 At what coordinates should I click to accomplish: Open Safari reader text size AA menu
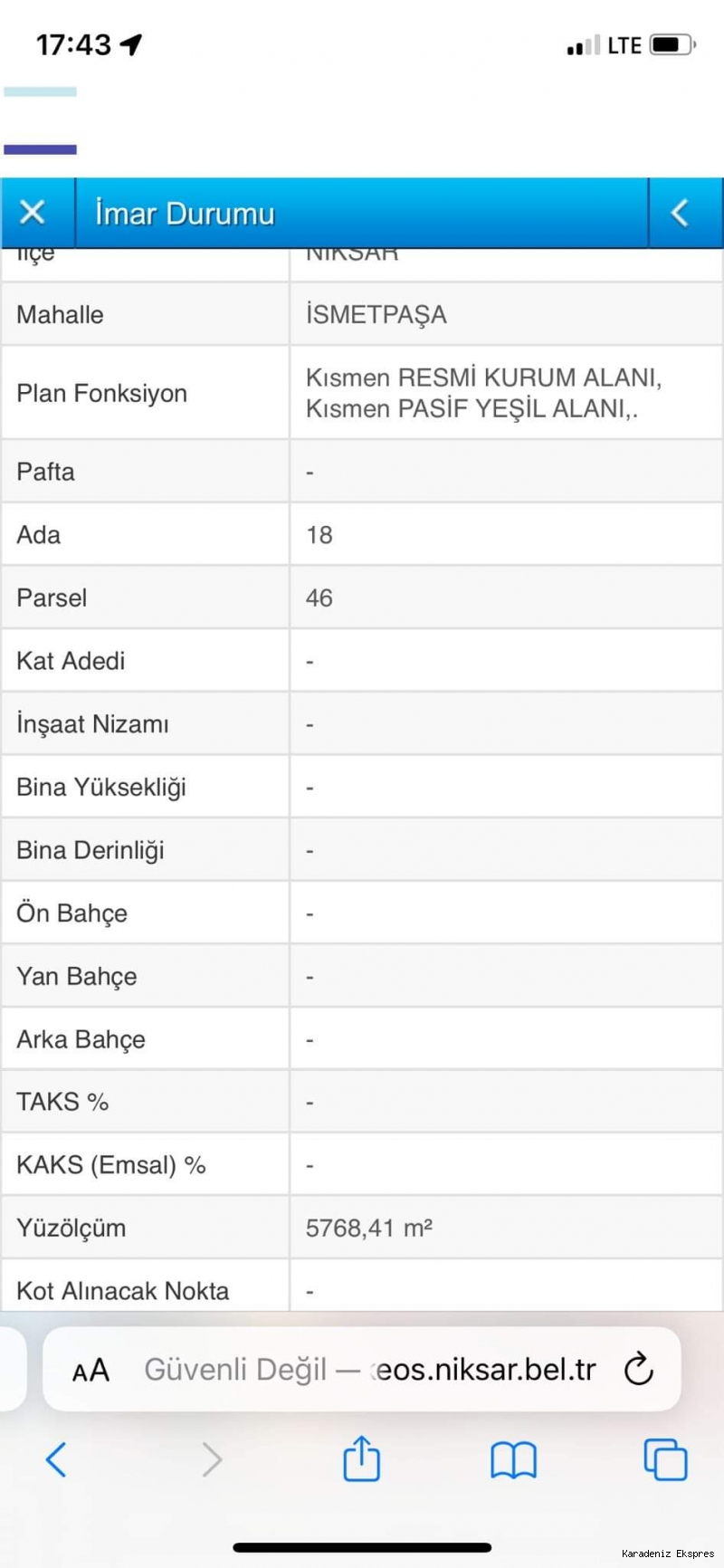tap(90, 1371)
